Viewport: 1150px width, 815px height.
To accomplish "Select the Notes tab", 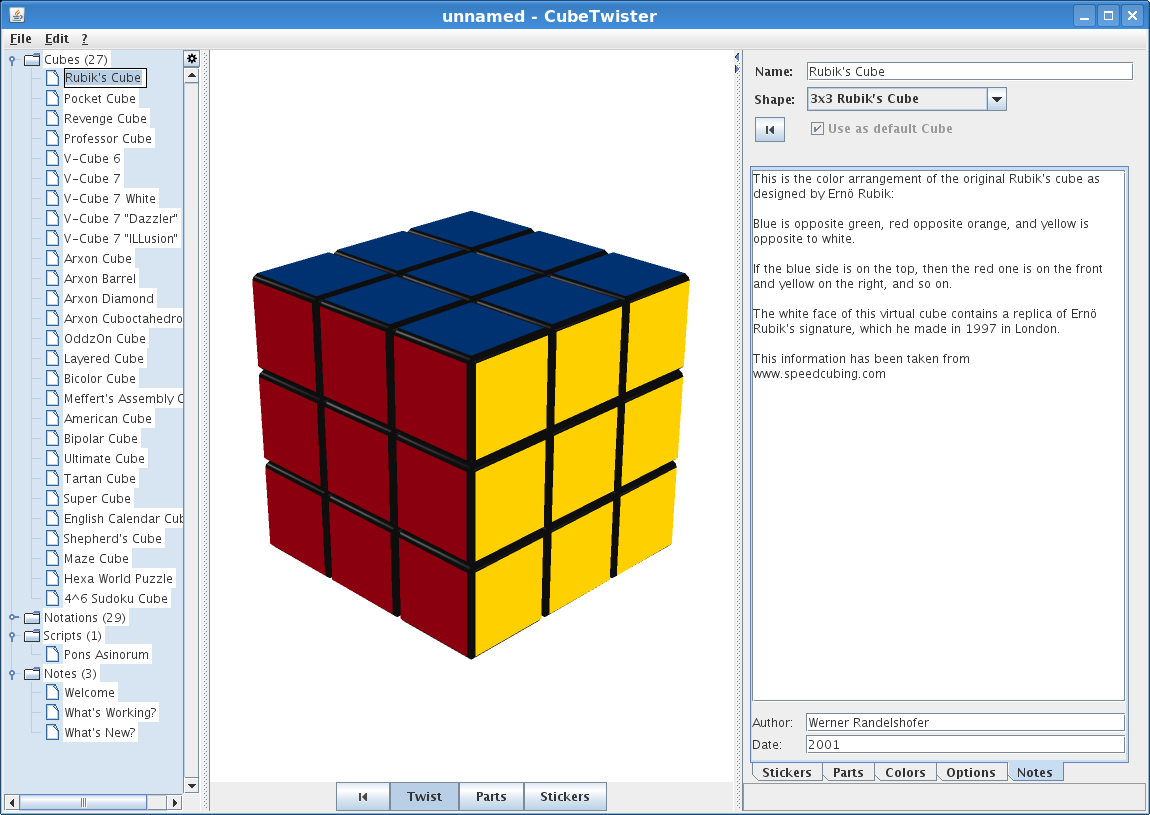I will [1035, 772].
